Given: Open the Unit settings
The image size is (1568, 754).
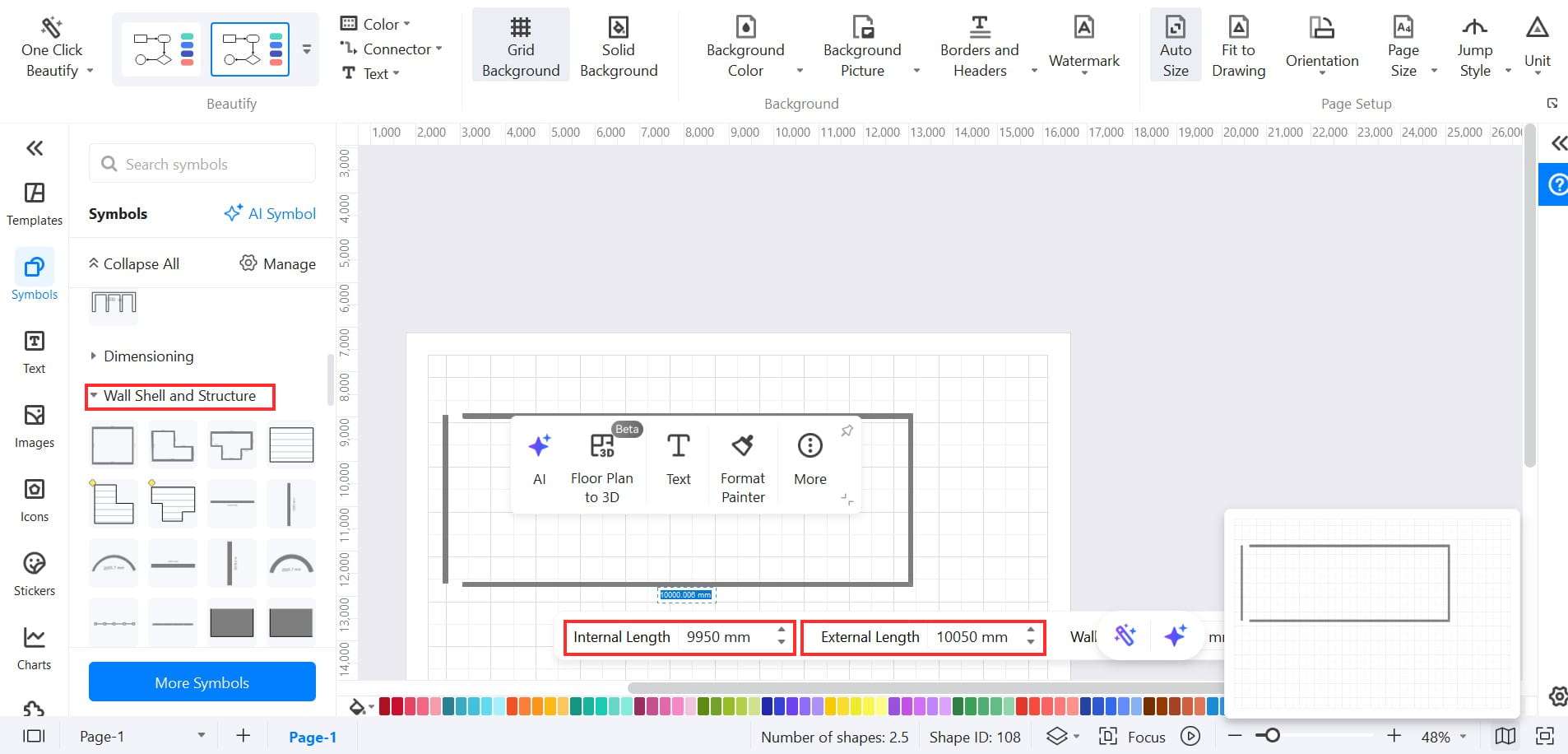Looking at the screenshot, I should [1537, 45].
